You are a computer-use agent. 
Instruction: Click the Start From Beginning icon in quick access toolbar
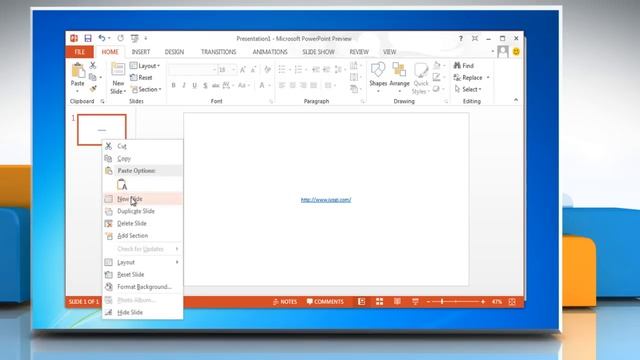click(134, 38)
